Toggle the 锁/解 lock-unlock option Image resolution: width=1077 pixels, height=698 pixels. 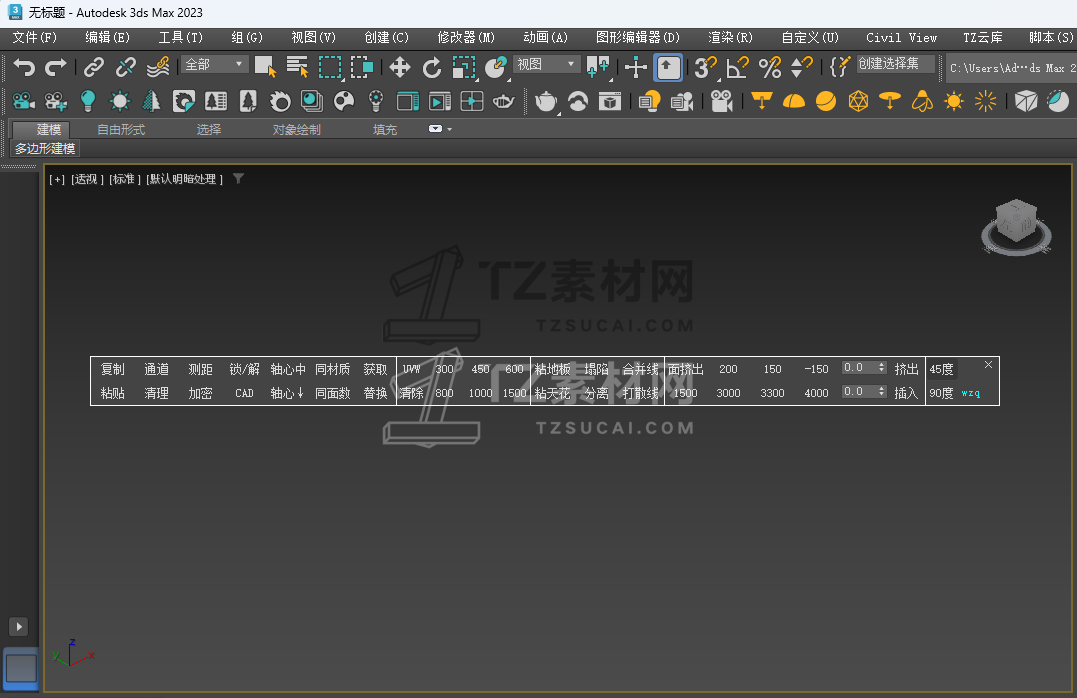point(244,369)
